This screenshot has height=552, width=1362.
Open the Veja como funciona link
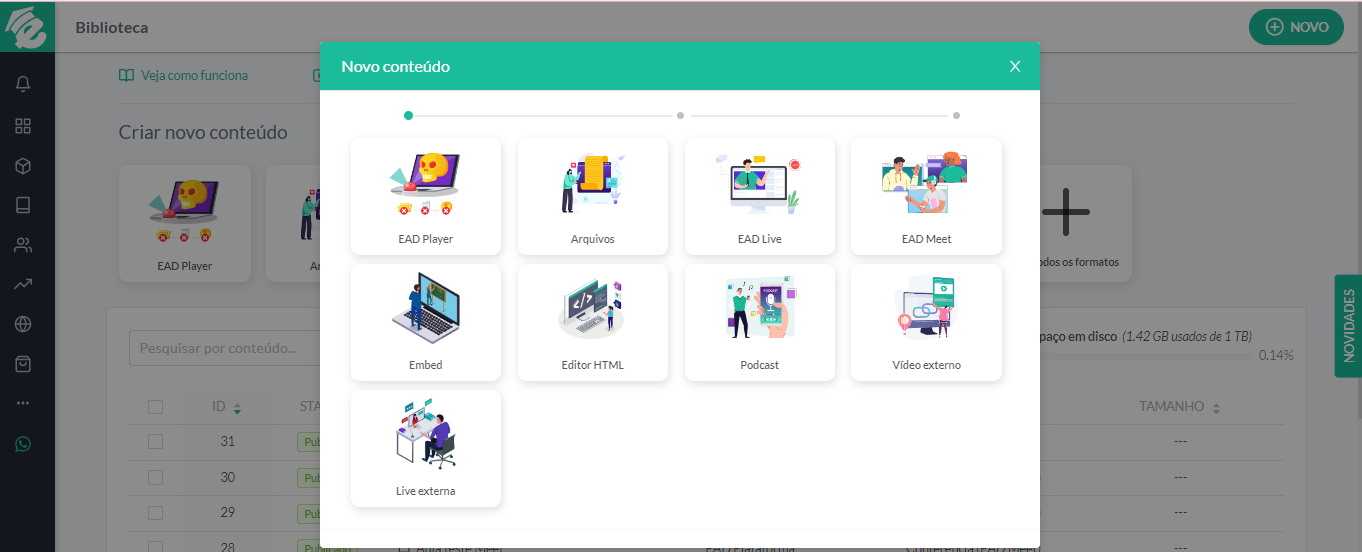point(183,75)
